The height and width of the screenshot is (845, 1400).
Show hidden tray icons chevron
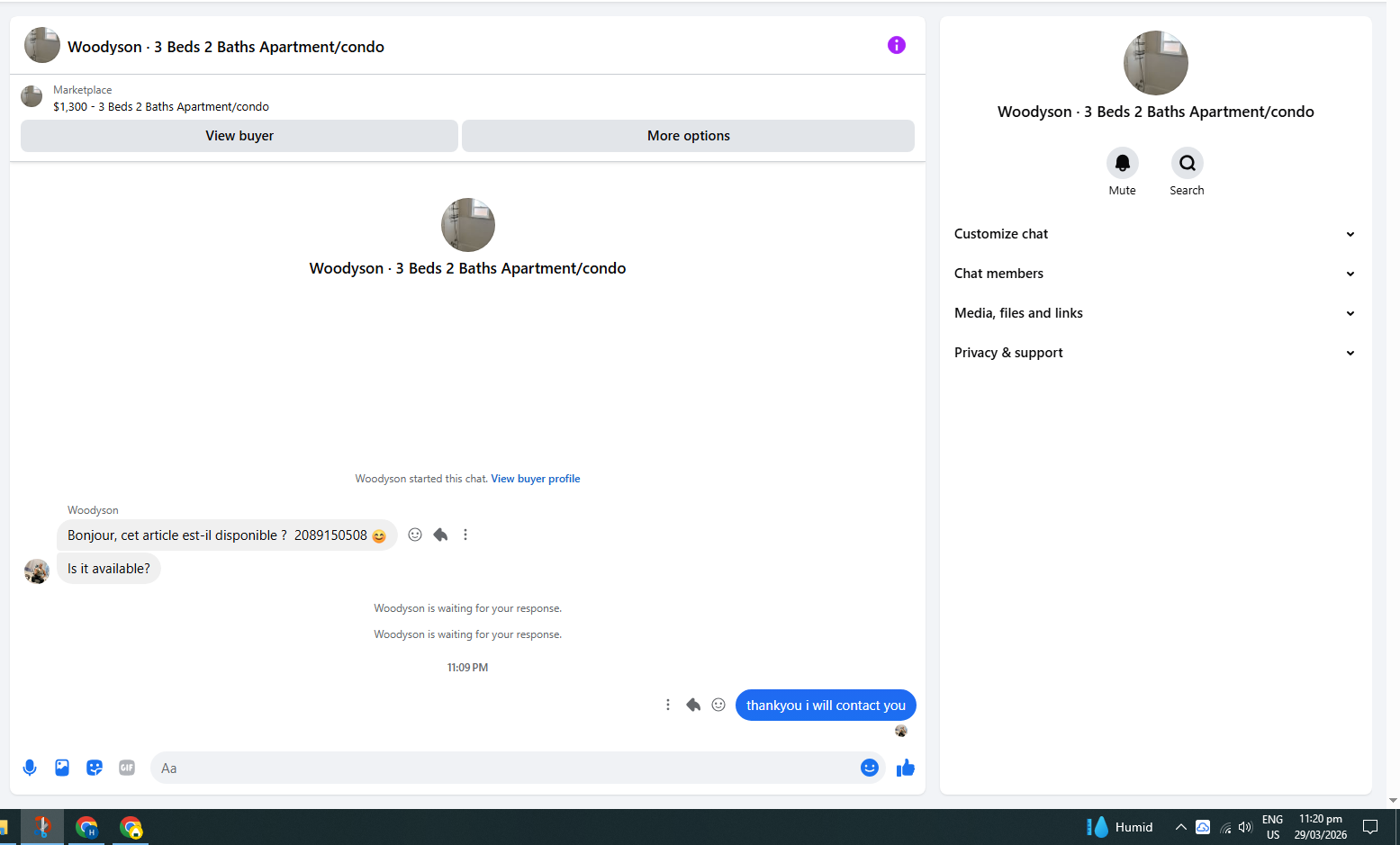coord(1180,827)
